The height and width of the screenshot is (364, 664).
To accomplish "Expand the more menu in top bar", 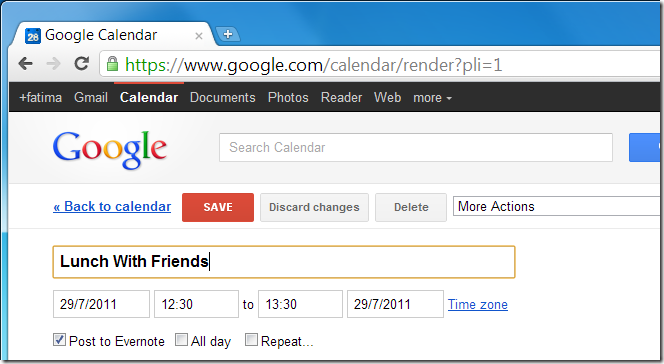I will click(432, 98).
